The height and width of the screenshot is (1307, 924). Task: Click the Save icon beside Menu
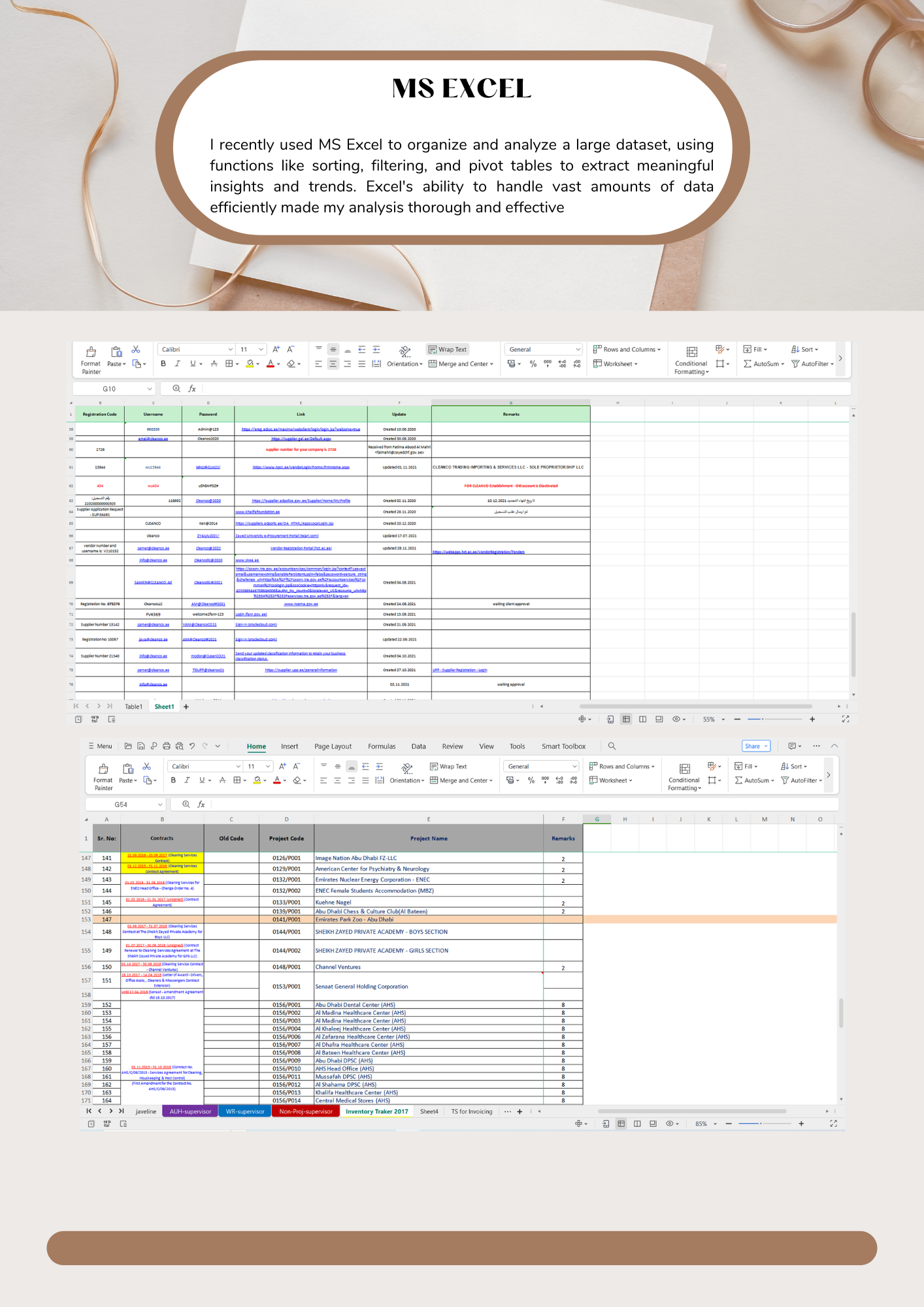coord(140,746)
